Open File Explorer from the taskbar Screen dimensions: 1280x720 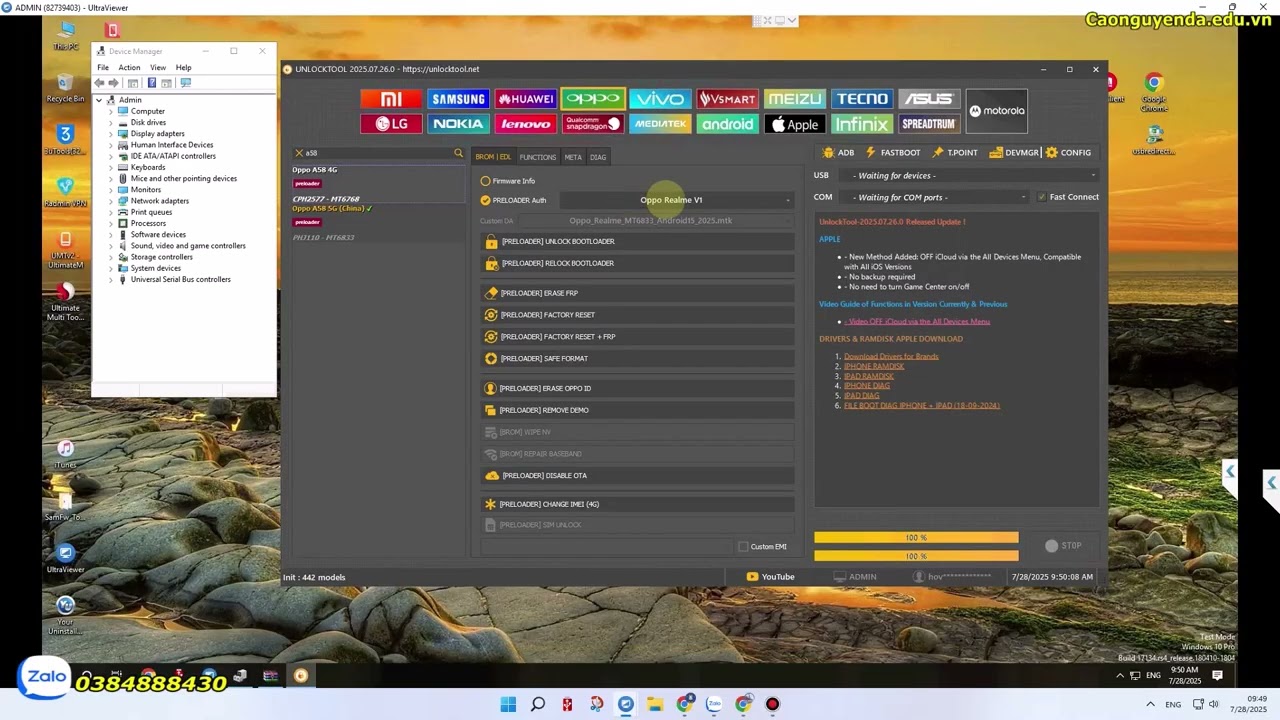[655, 704]
